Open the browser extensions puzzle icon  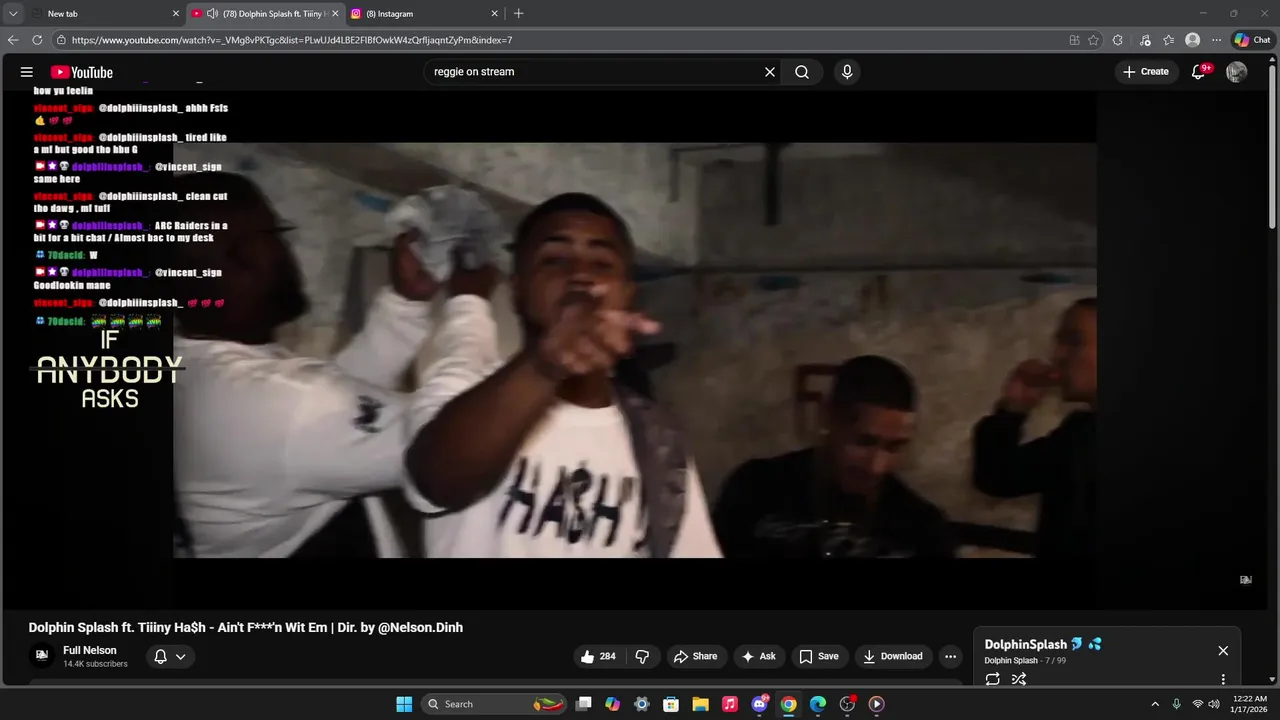click(1118, 40)
